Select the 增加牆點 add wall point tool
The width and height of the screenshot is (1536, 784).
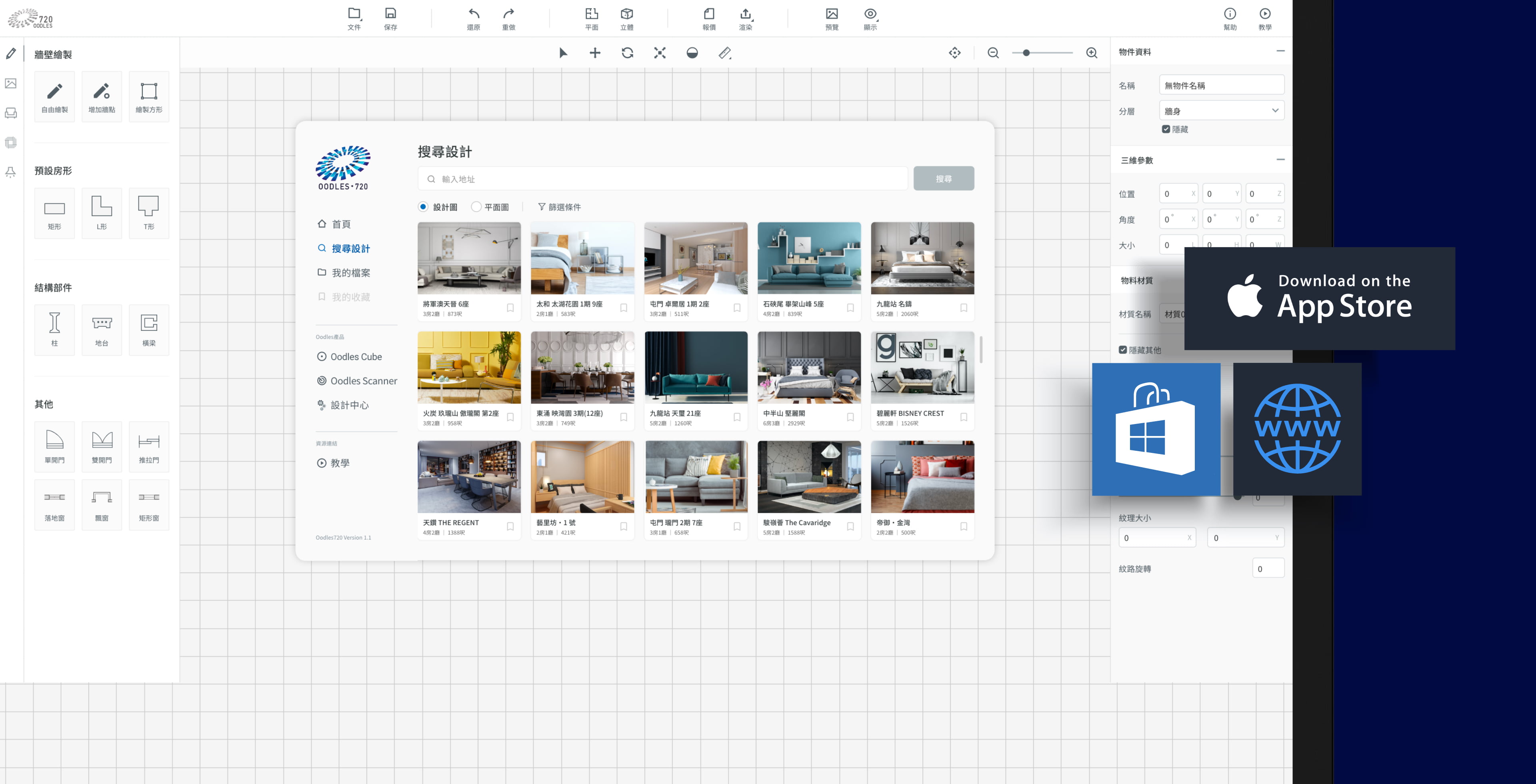[102, 96]
